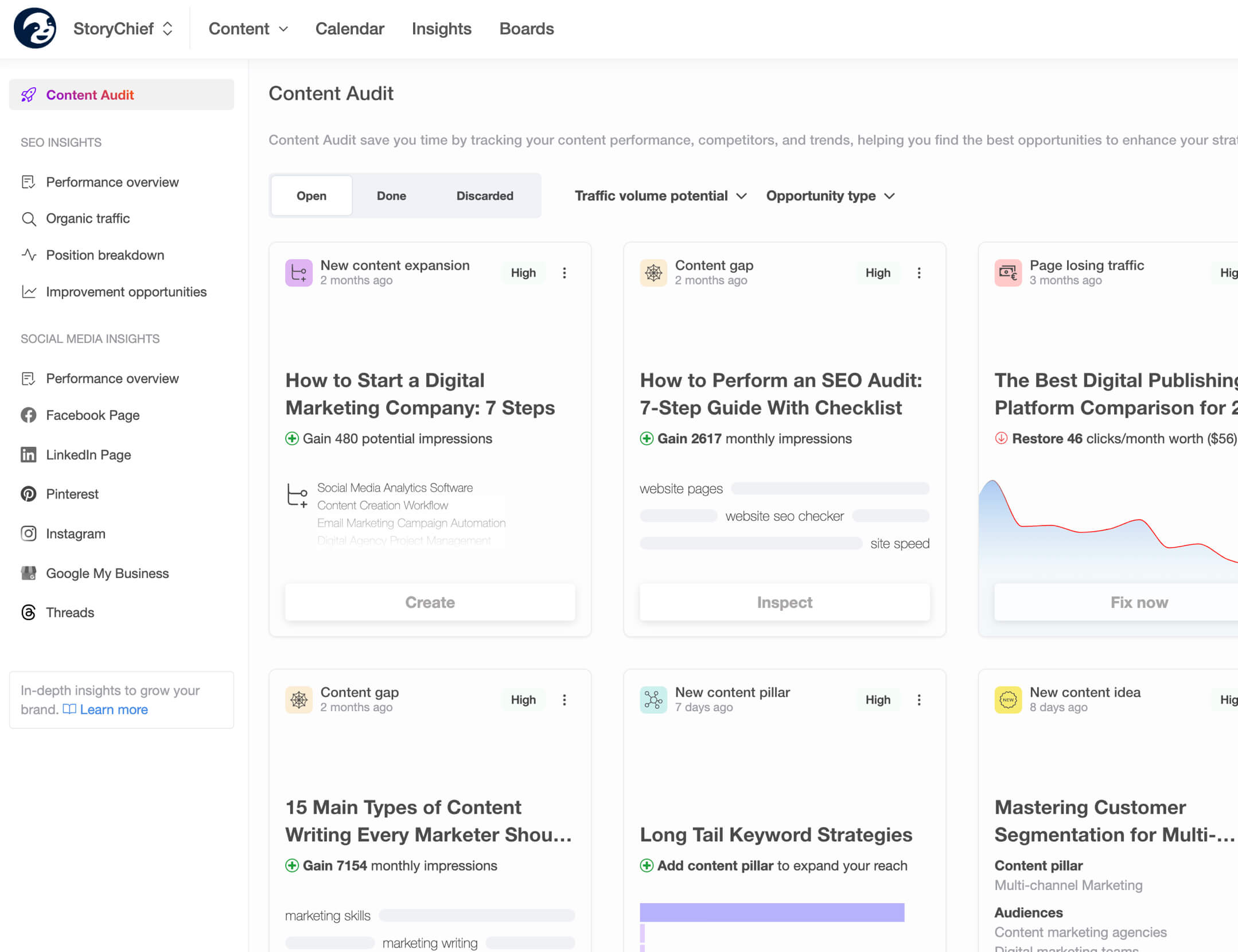Image resolution: width=1238 pixels, height=952 pixels.
Task: Go to the Boards section
Action: click(526, 29)
